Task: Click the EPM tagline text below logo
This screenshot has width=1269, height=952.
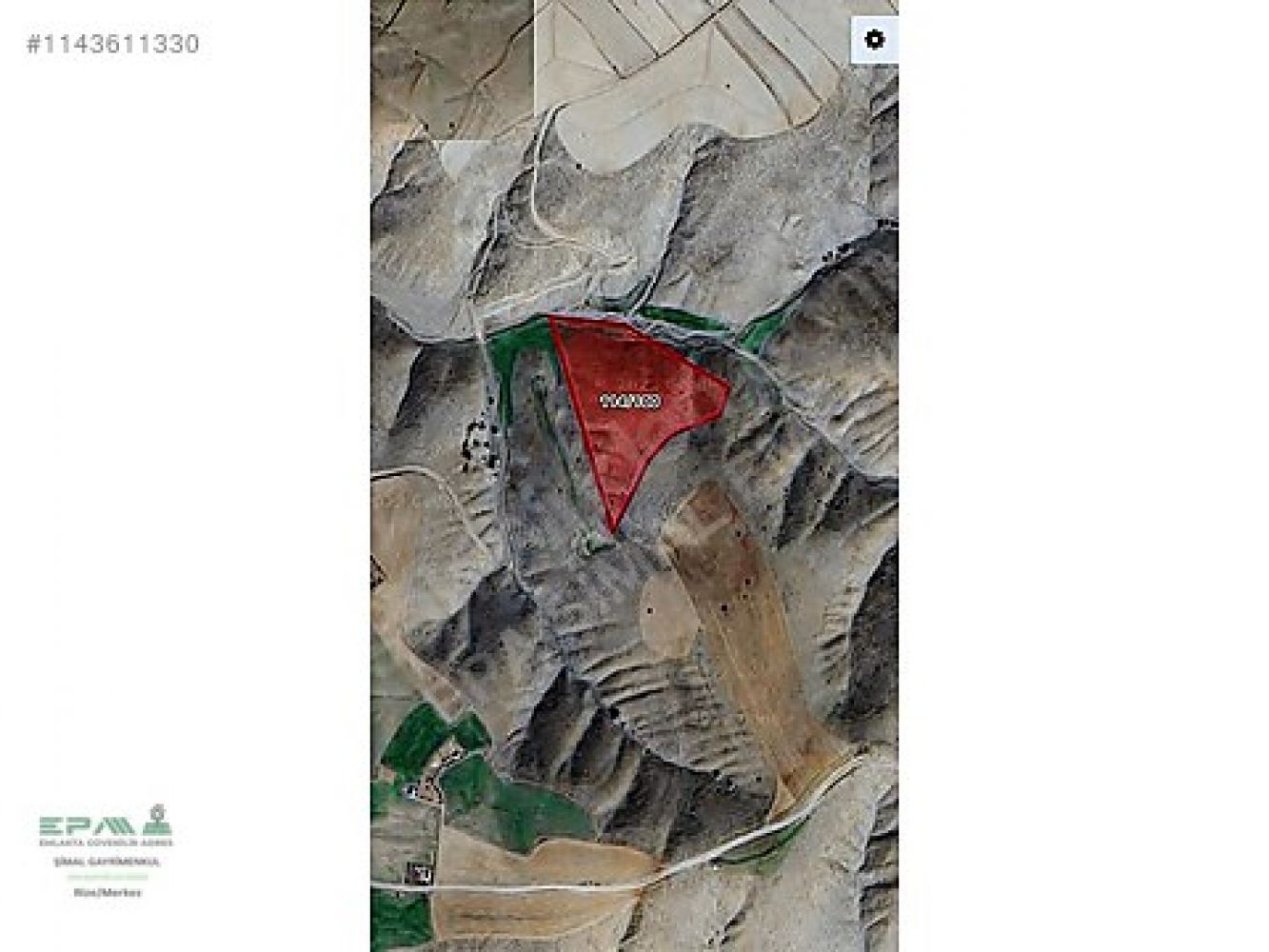Action: 106,843
